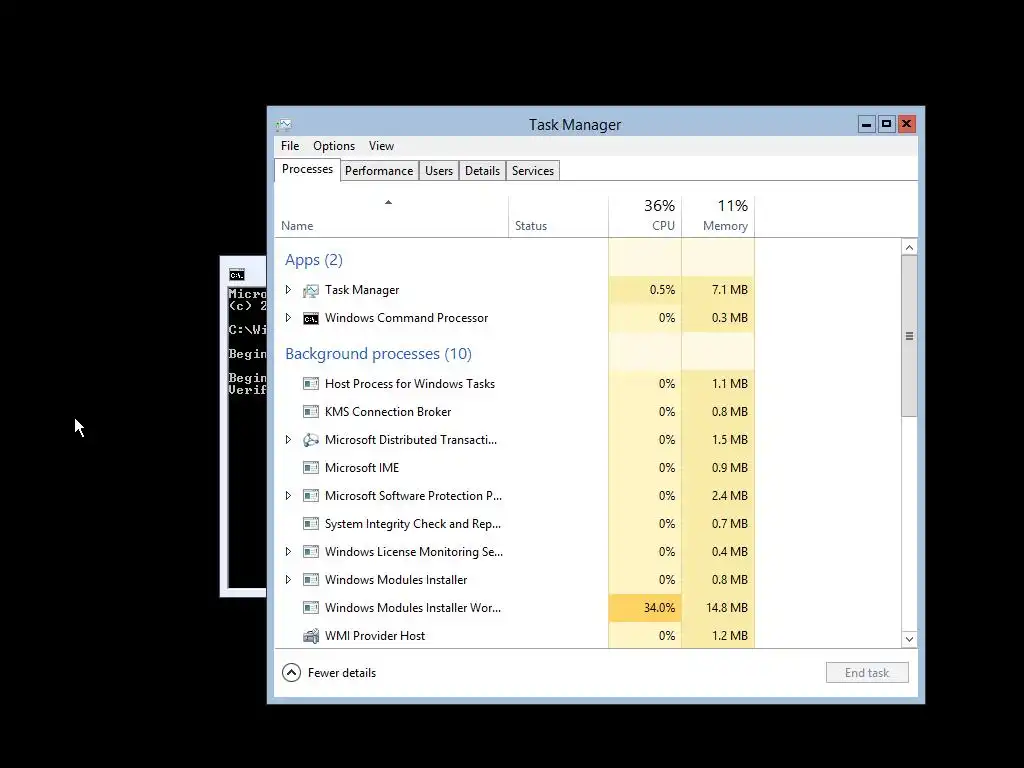
Task: Open the Options menu
Action: pyautogui.click(x=334, y=146)
